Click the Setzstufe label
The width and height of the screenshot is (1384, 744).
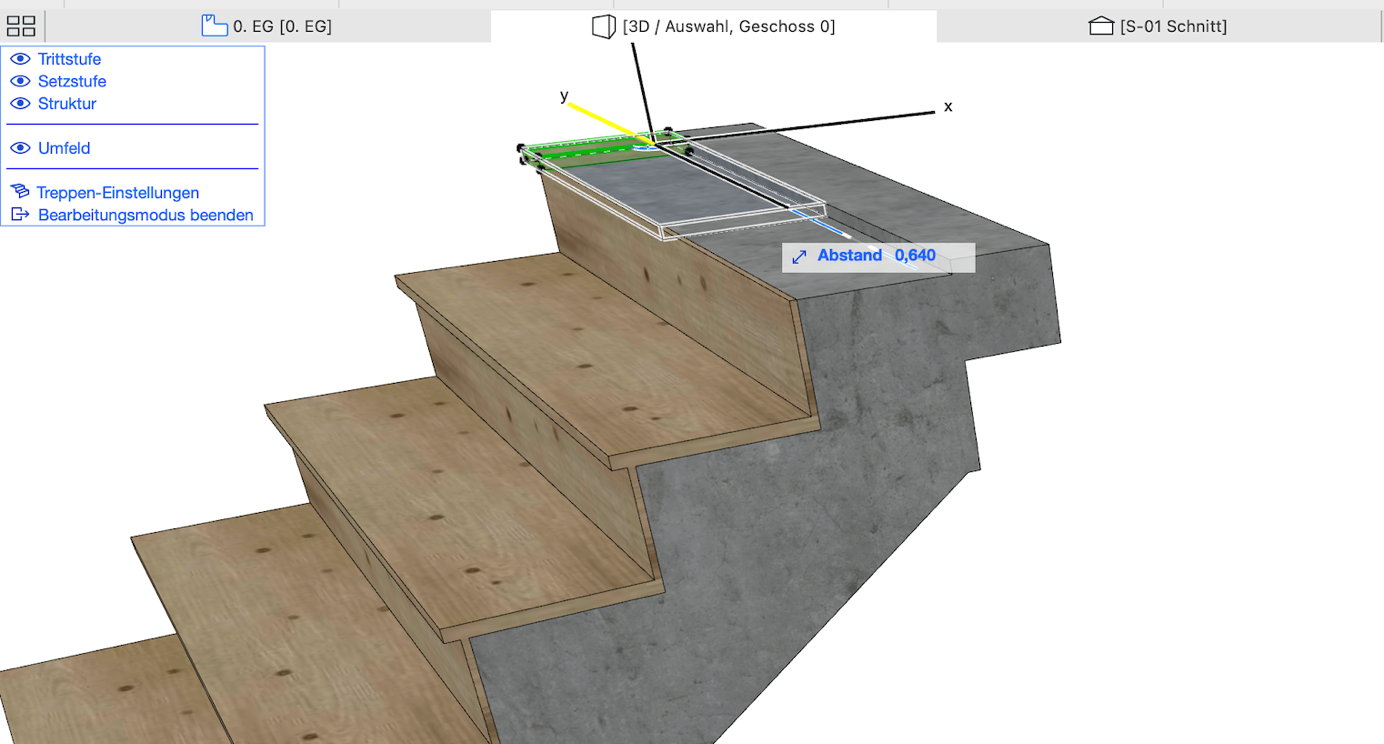coord(72,81)
